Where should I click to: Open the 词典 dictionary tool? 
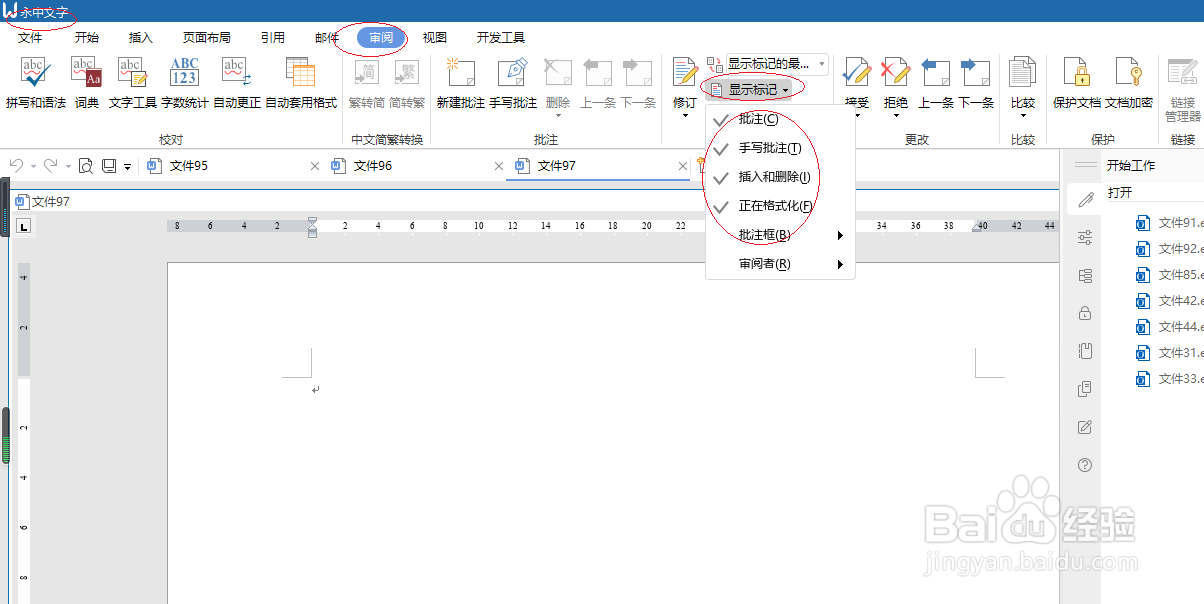click(86, 83)
